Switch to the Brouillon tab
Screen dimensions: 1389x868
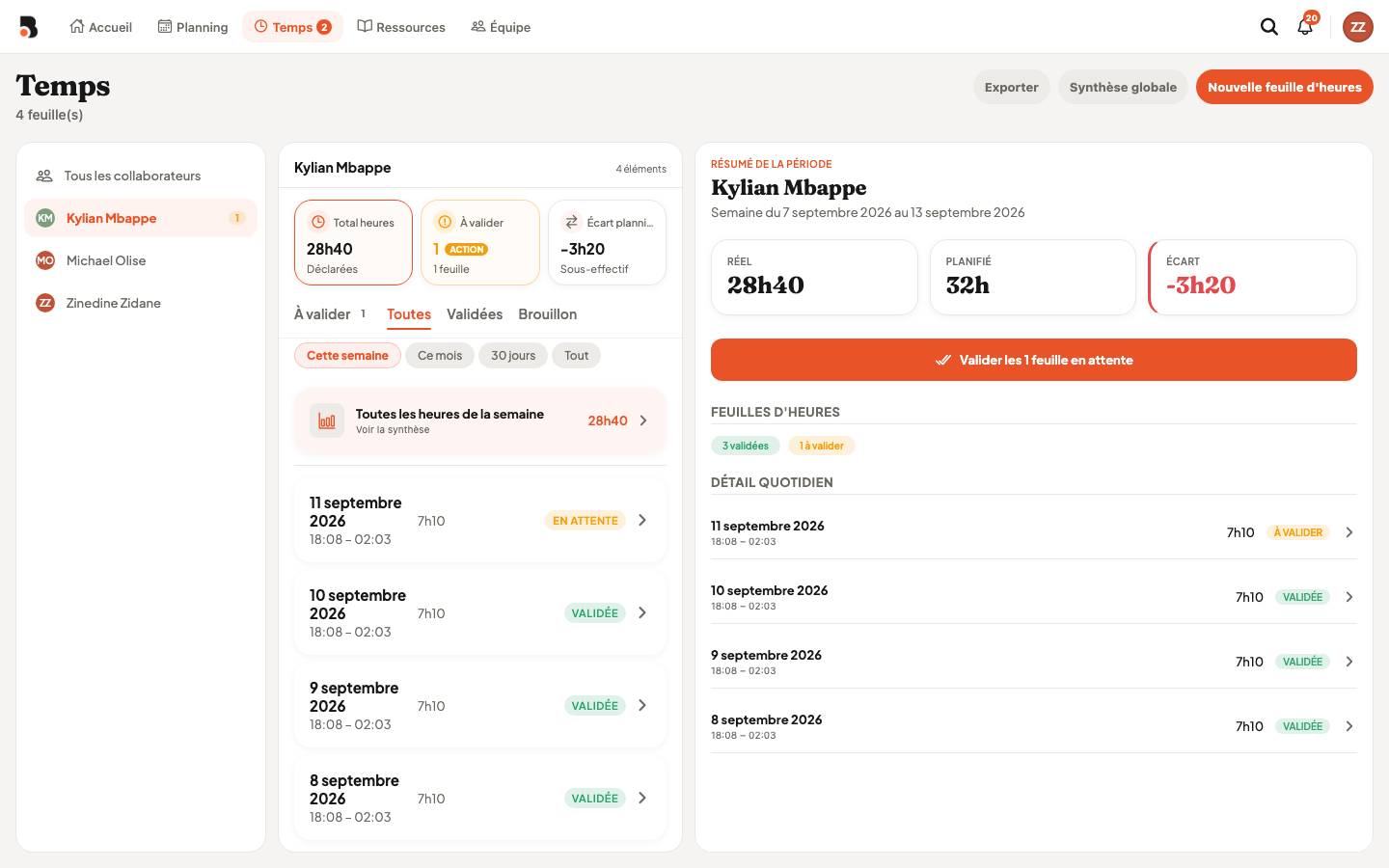coord(548,314)
